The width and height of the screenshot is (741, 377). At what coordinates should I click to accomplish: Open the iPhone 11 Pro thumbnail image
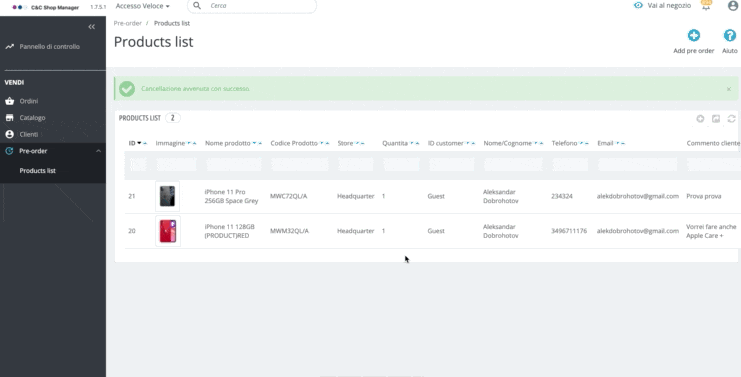pyautogui.click(x=168, y=196)
